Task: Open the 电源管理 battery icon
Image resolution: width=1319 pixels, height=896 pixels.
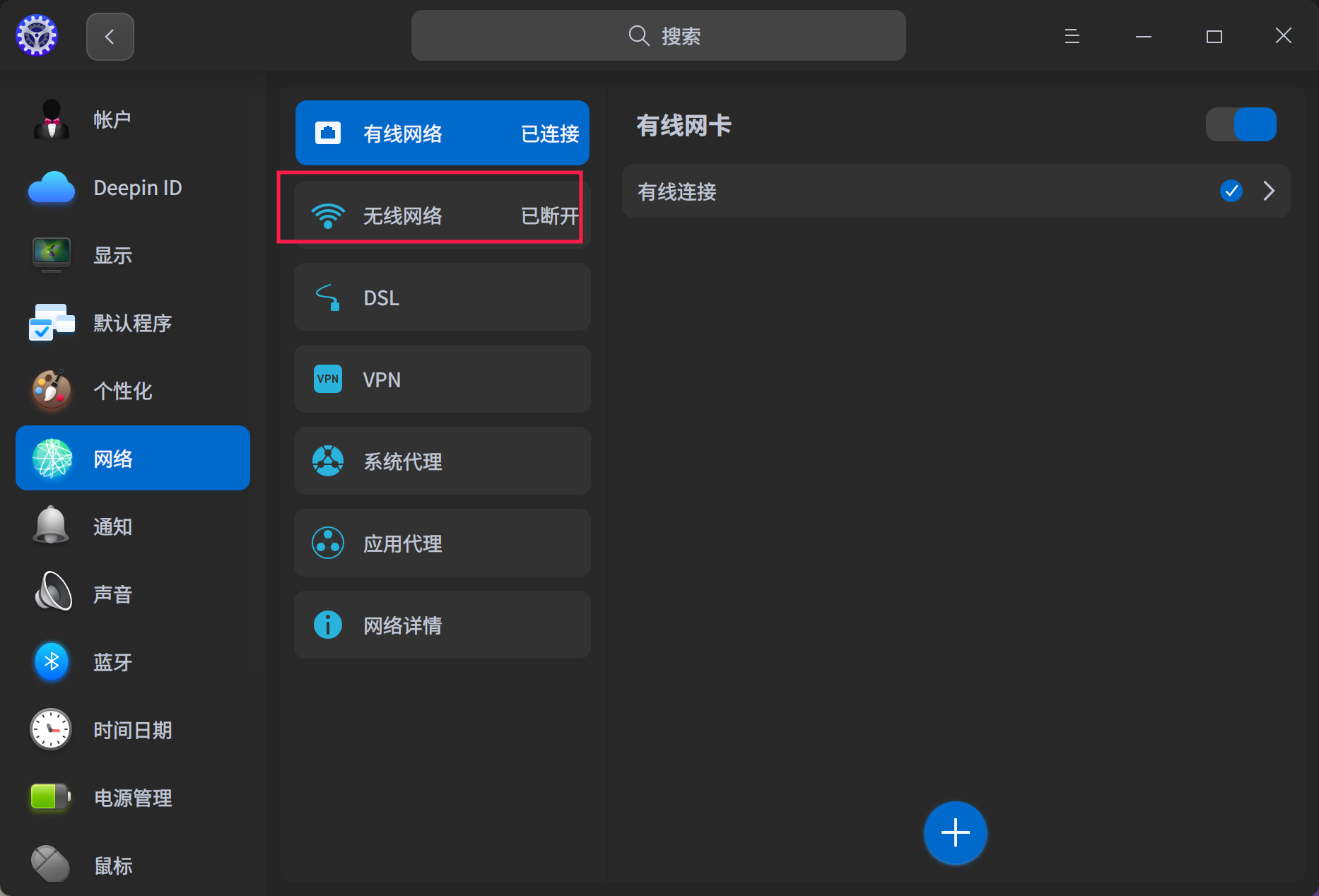Action: click(x=51, y=797)
